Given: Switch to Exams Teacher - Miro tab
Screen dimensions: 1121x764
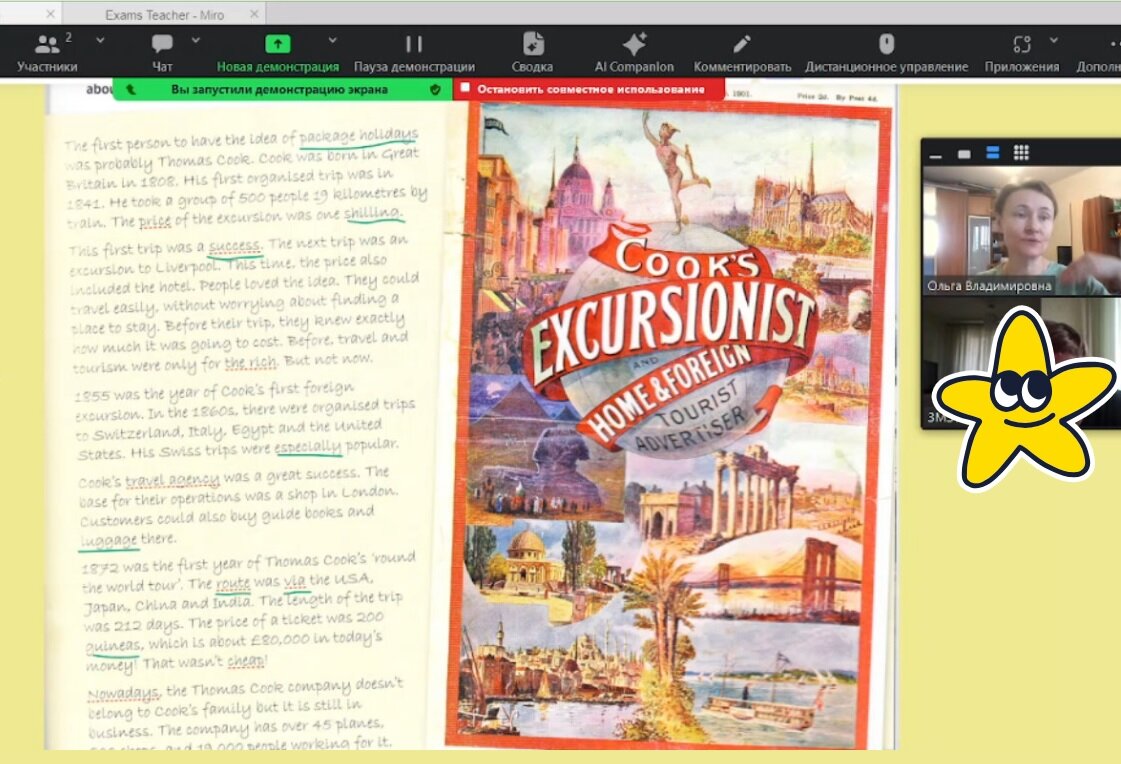Looking at the screenshot, I should click(x=164, y=14).
